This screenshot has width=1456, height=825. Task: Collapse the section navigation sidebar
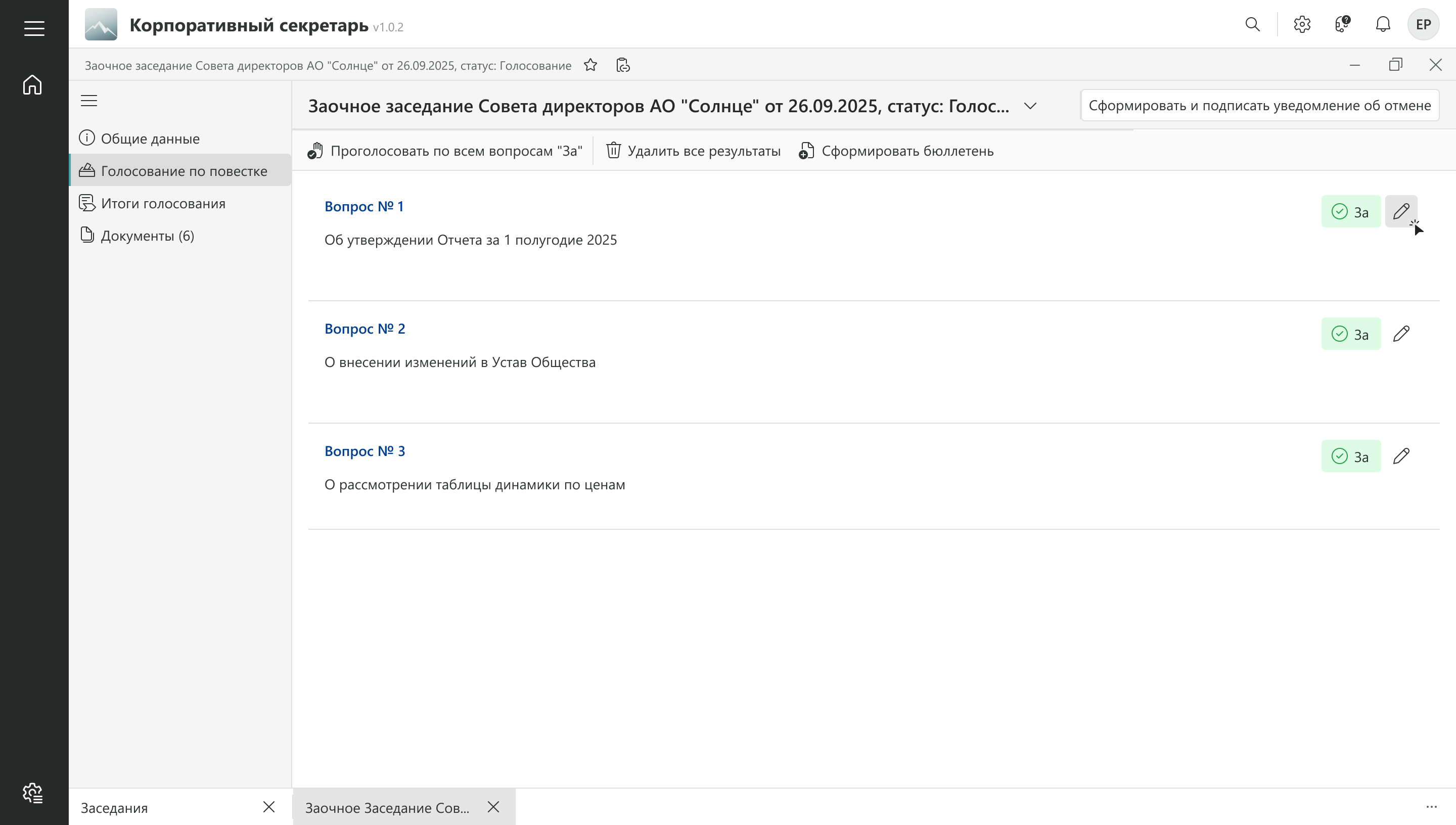(x=89, y=101)
